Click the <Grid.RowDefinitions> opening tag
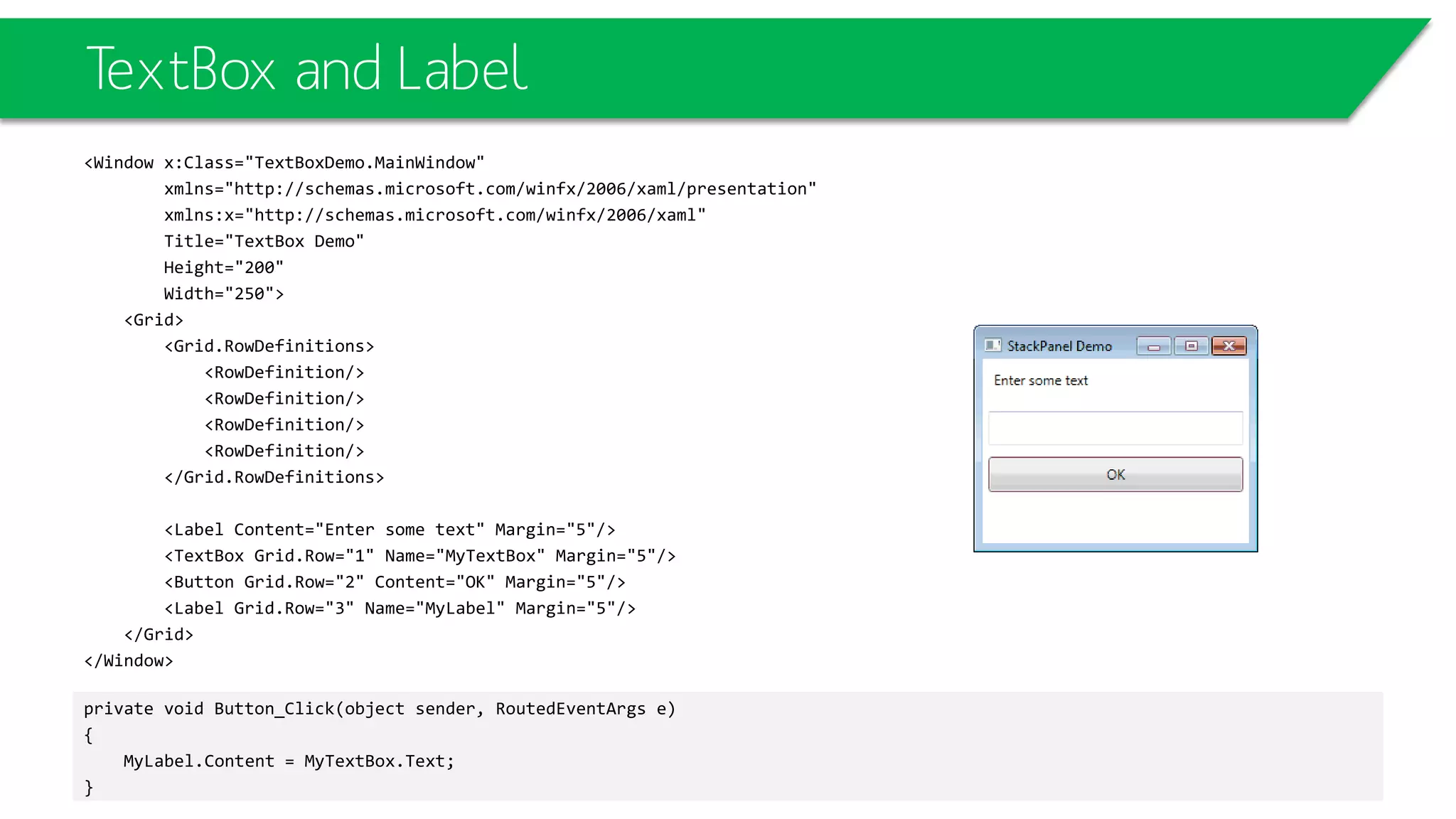The image size is (1456, 819). click(269, 346)
